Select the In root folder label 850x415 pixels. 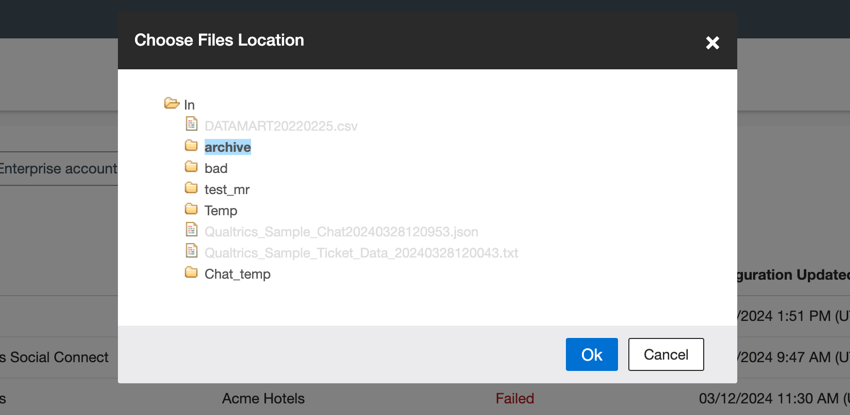(189, 105)
